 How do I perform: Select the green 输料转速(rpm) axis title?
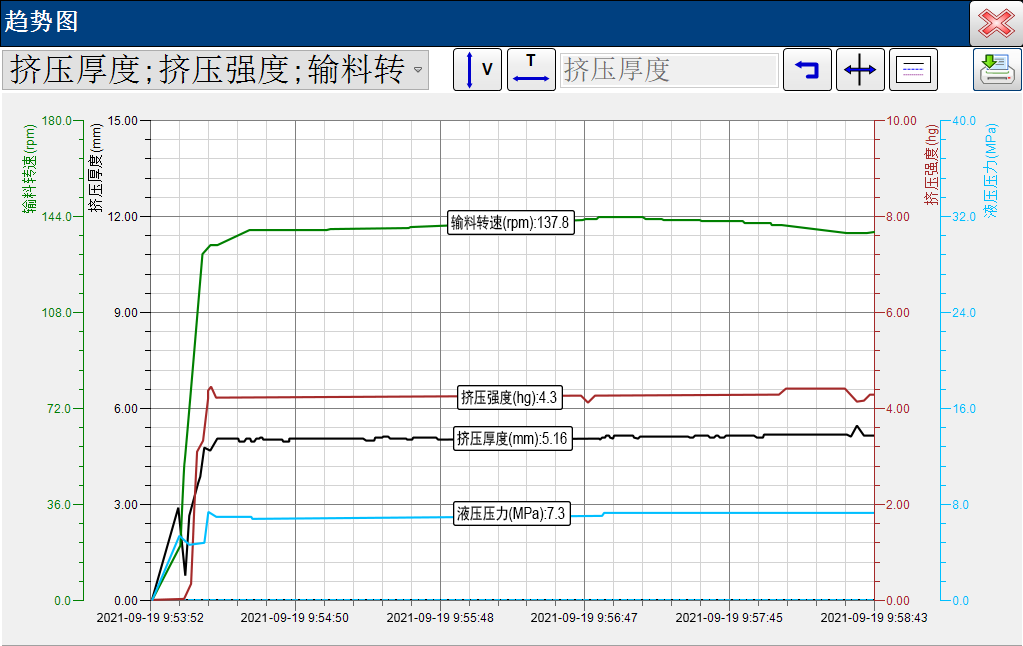(x=29, y=168)
